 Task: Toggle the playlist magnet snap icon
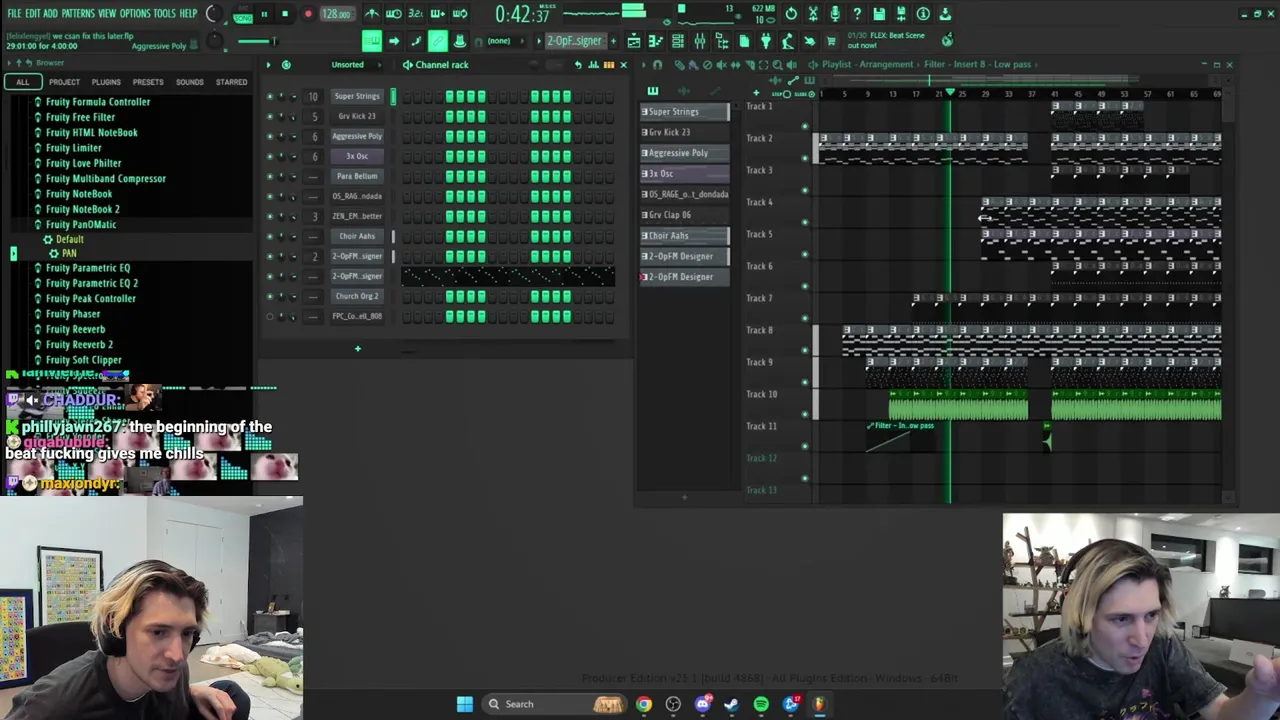pos(656,65)
